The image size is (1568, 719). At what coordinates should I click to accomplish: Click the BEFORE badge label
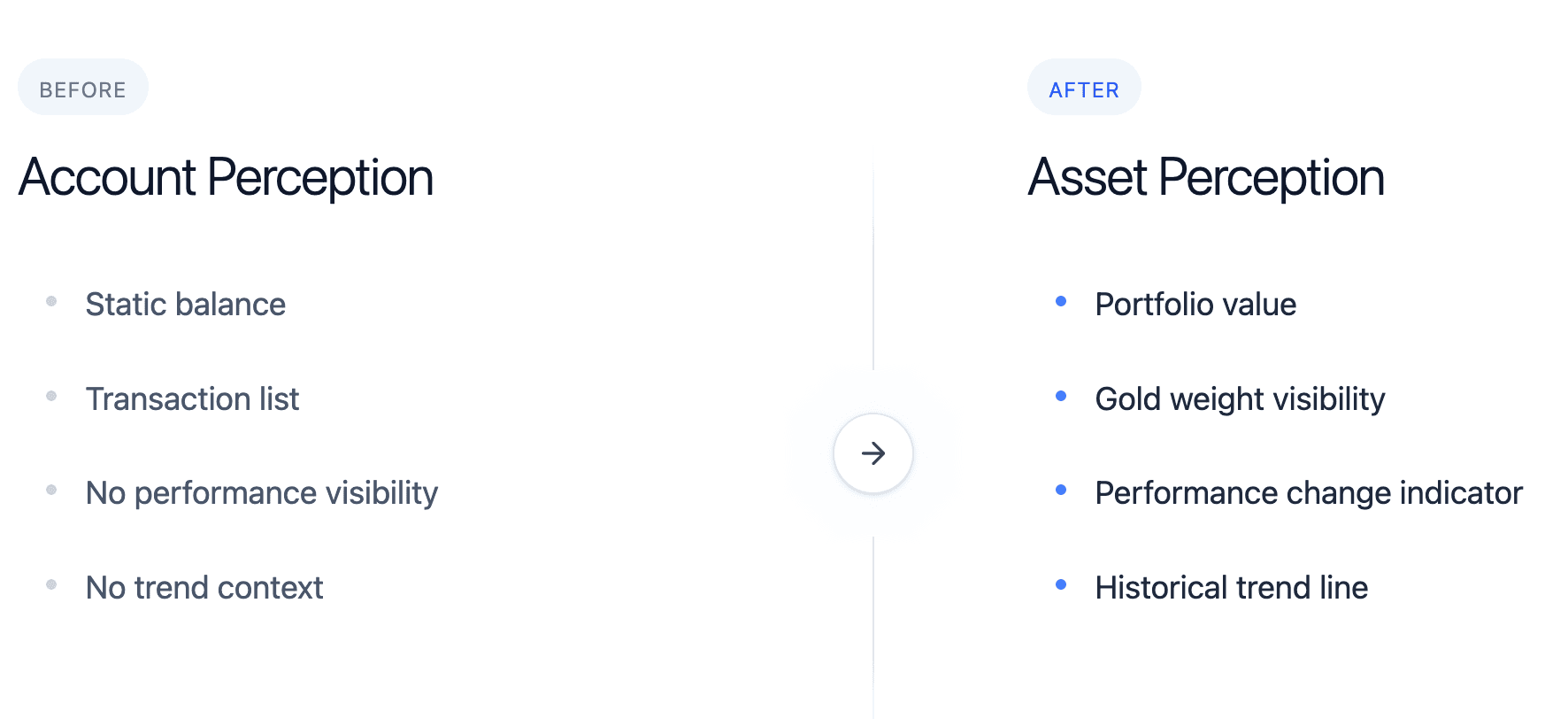coord(83,89)
